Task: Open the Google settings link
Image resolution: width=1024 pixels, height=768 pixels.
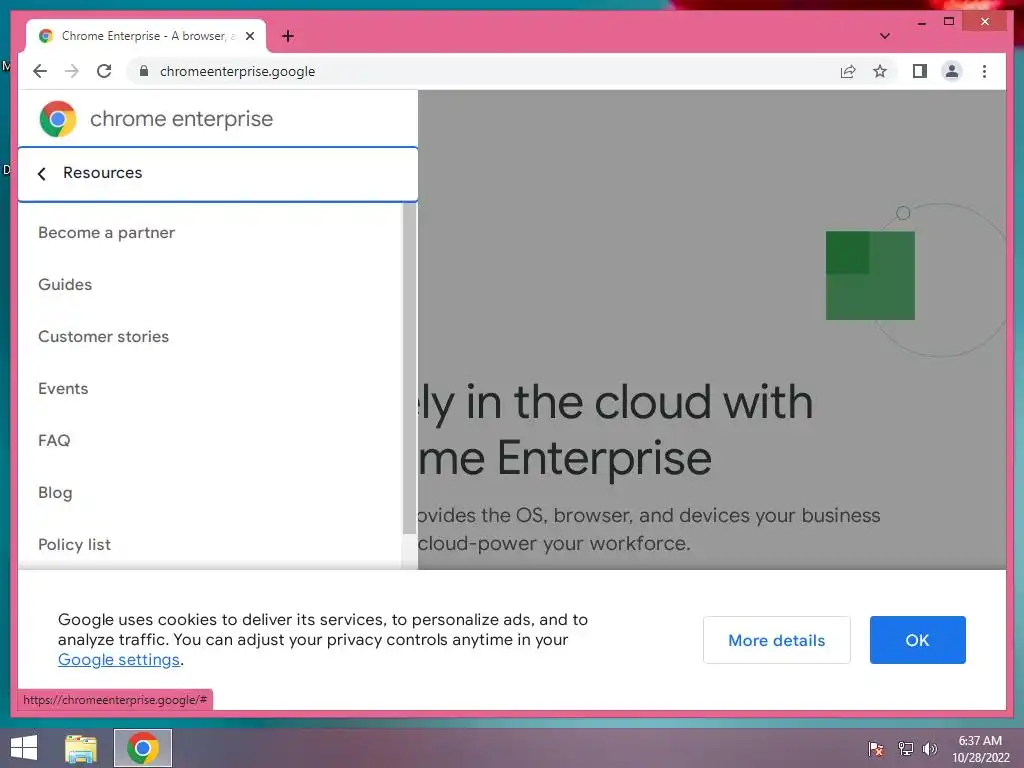Action: 119,660
